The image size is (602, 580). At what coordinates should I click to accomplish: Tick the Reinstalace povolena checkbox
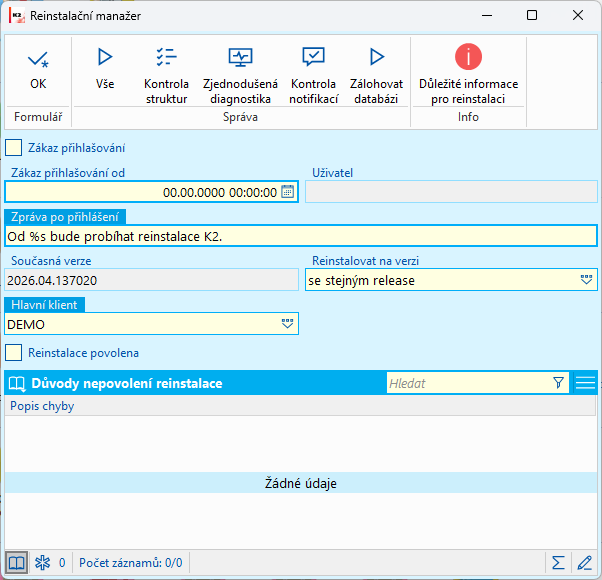(13, 353)
